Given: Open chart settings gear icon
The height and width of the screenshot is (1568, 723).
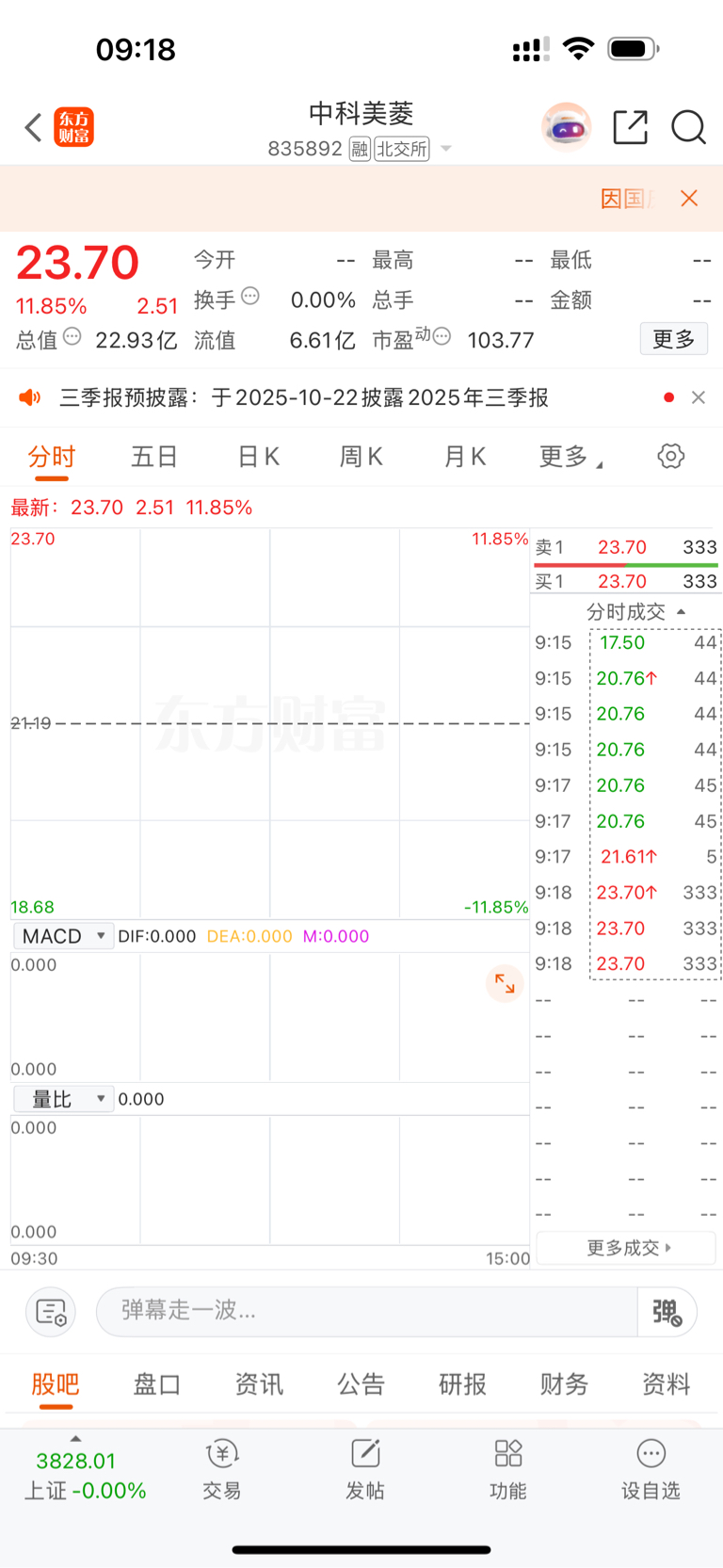Looking at the screenshot, I should 670,457.
